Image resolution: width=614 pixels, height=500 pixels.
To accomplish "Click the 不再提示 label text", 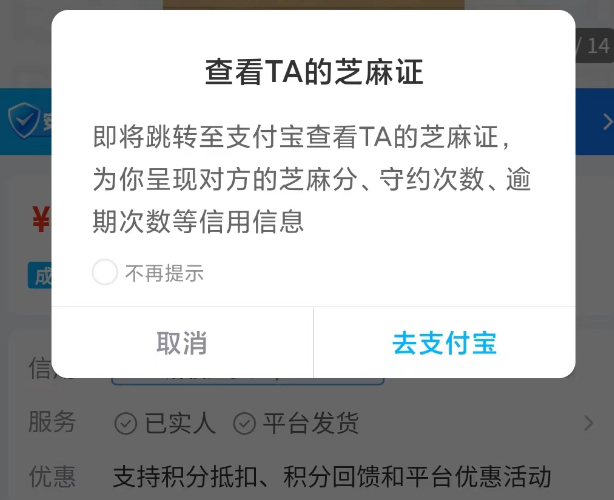I will pyautogui.click(x=164, y=273).
